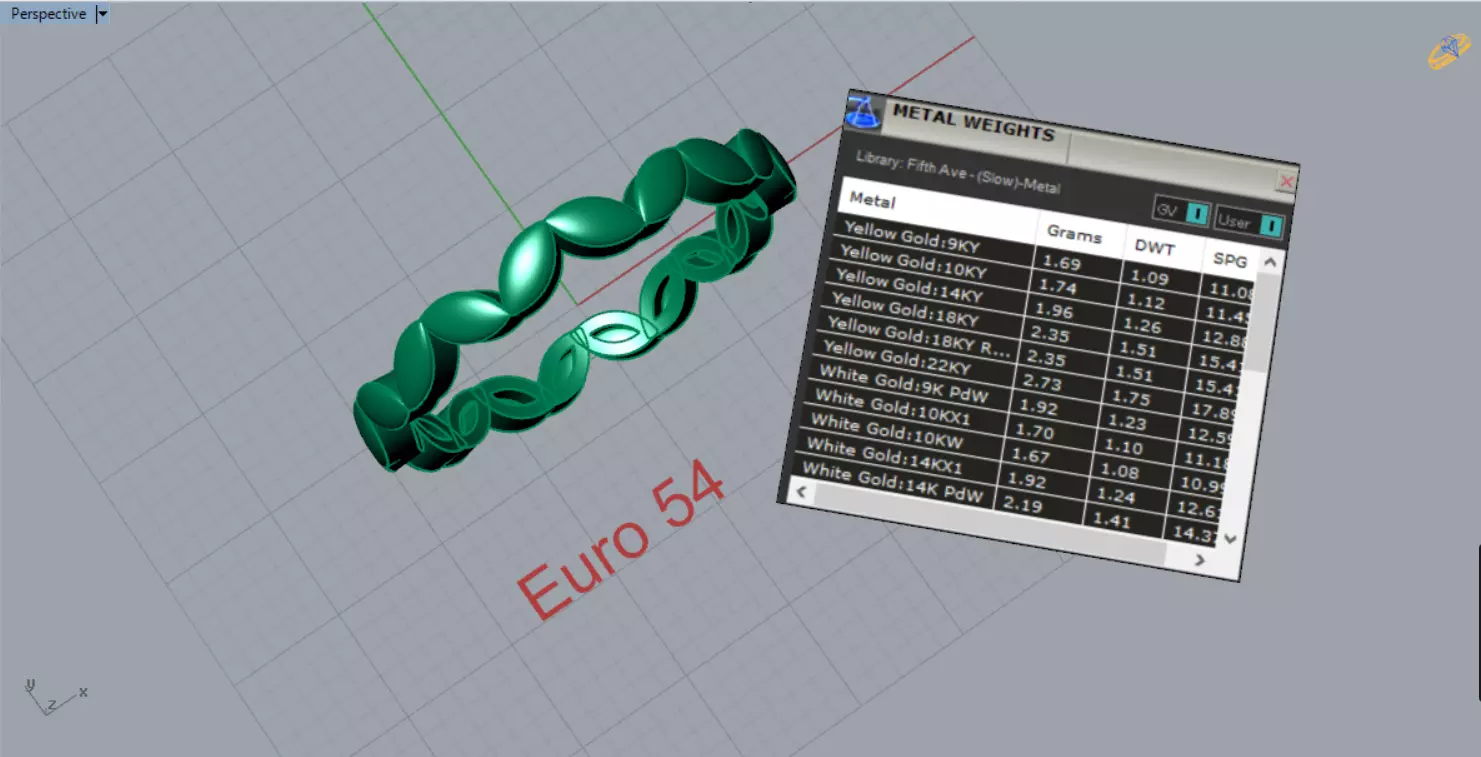
Task: Click the Metal Weights scale icon
Action: click(x=863, y=110)
